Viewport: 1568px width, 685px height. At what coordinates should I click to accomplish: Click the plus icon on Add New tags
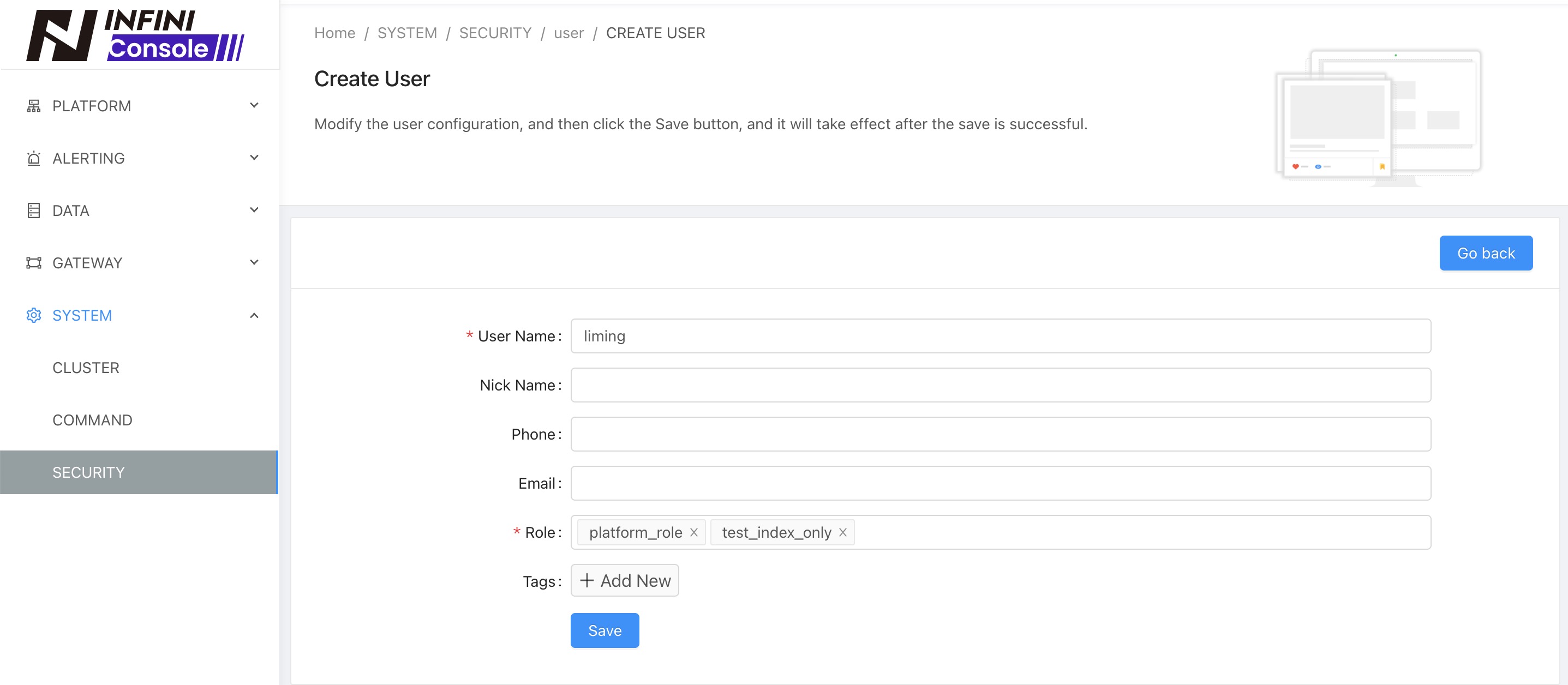coord(586,580)
